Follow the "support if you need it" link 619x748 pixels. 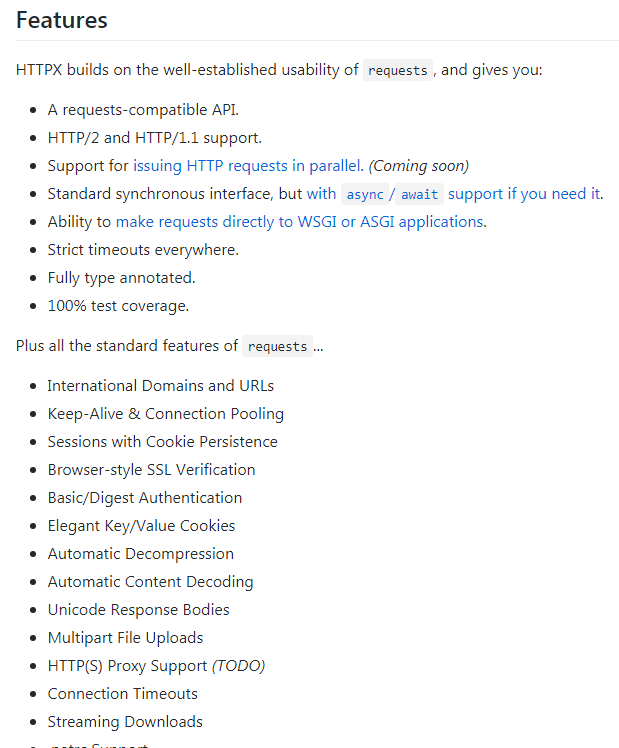[x=525, y=194]
